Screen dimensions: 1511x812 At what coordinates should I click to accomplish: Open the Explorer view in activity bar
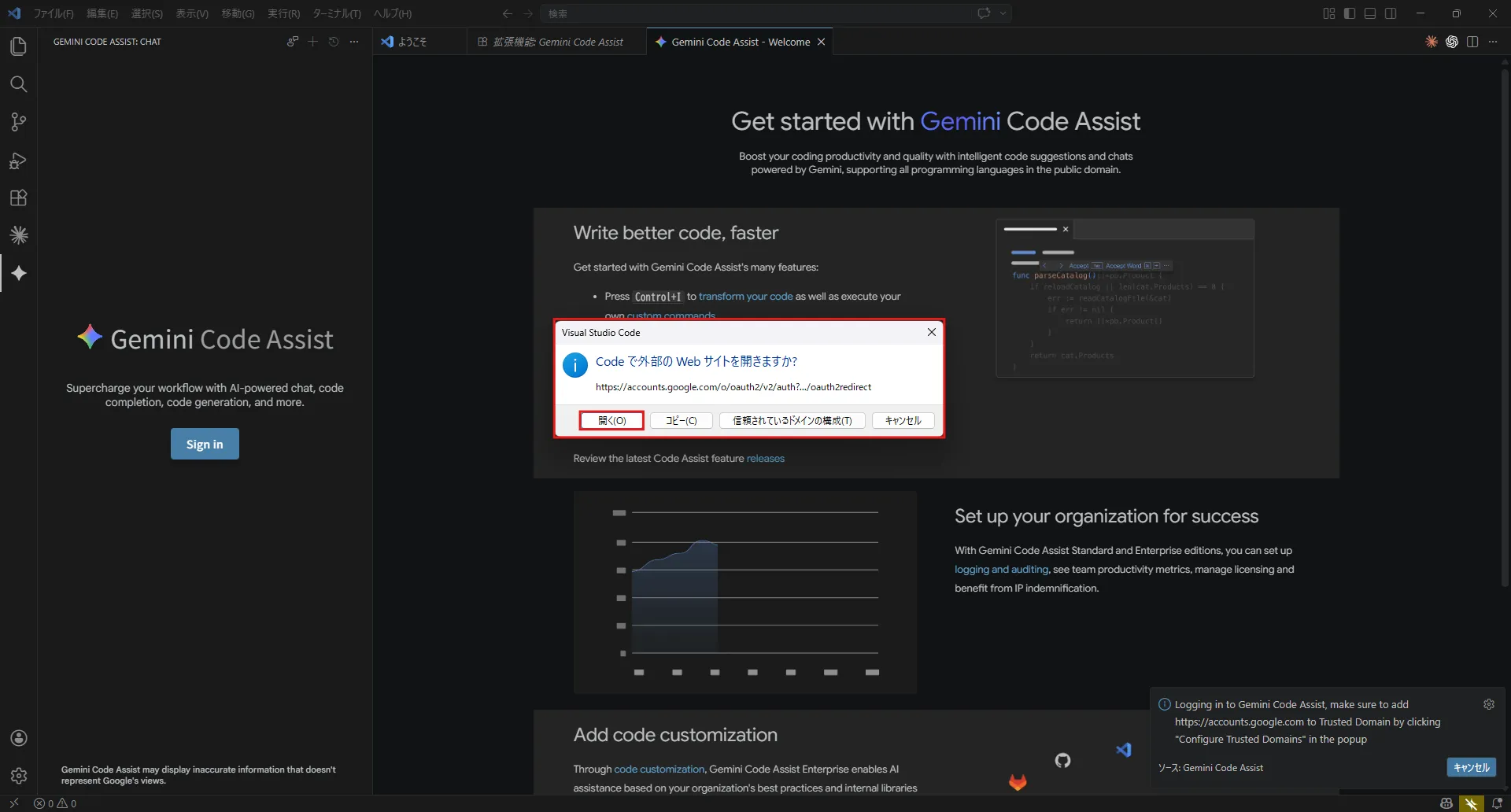[x=18, y=46]
